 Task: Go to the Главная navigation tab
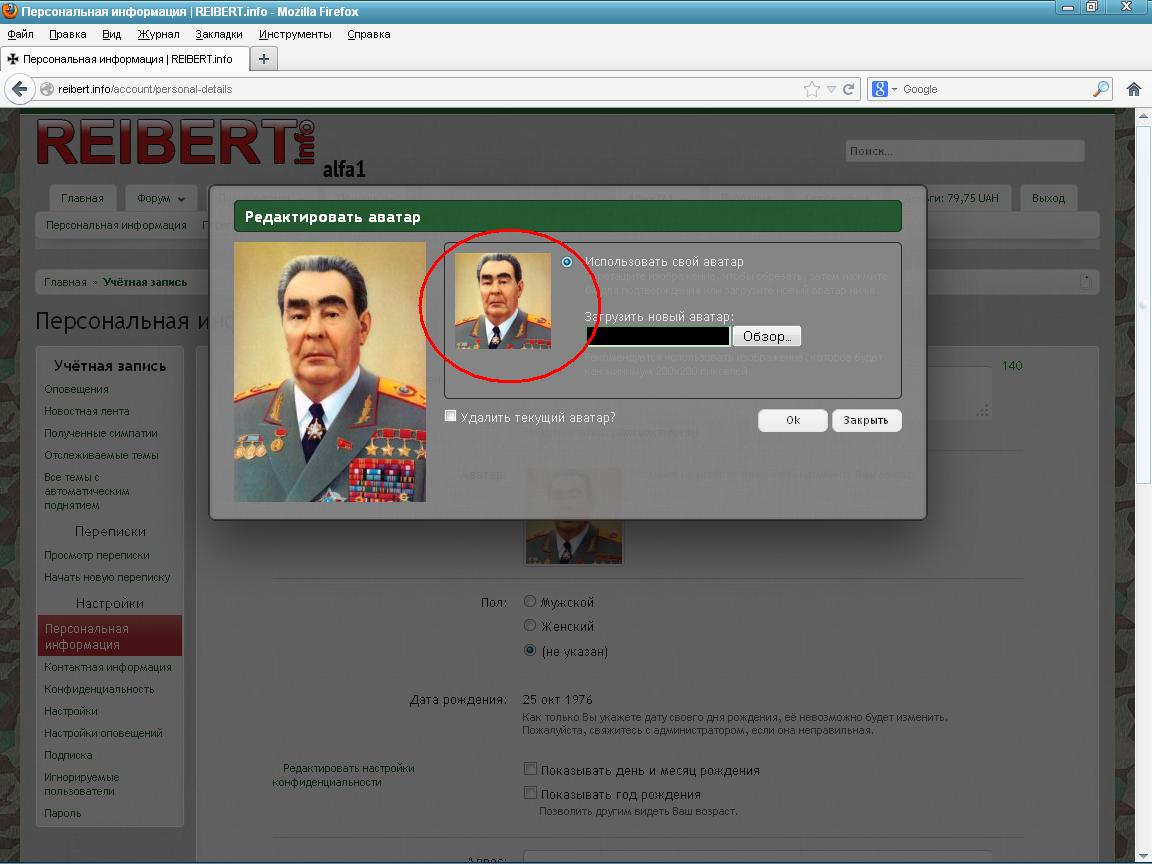point(82,198)
